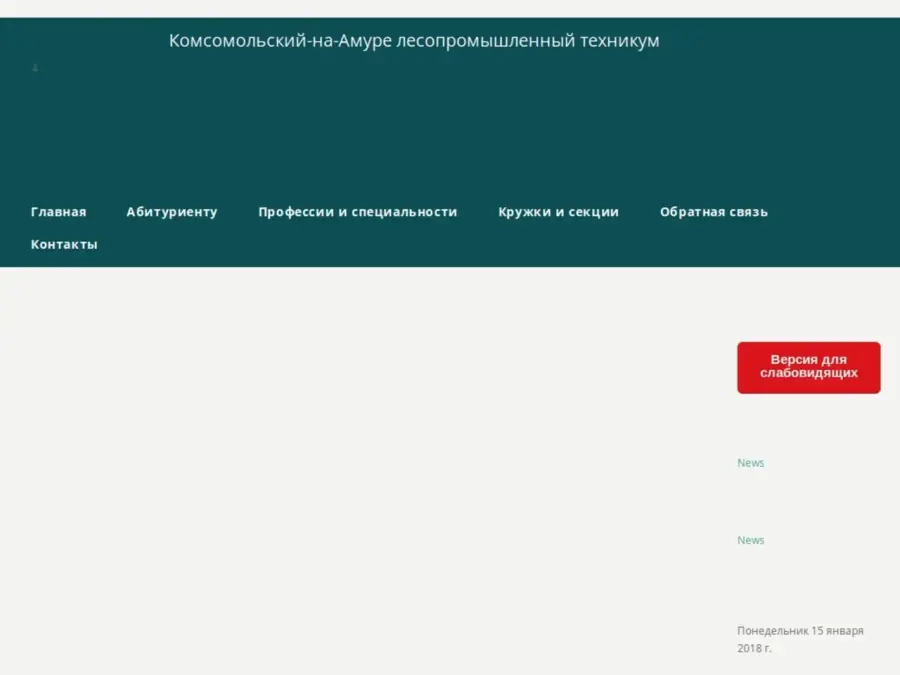Click the Понедельник 15 января date text
Viewport: 900px width, 675px height.
(x=800, y=631)
